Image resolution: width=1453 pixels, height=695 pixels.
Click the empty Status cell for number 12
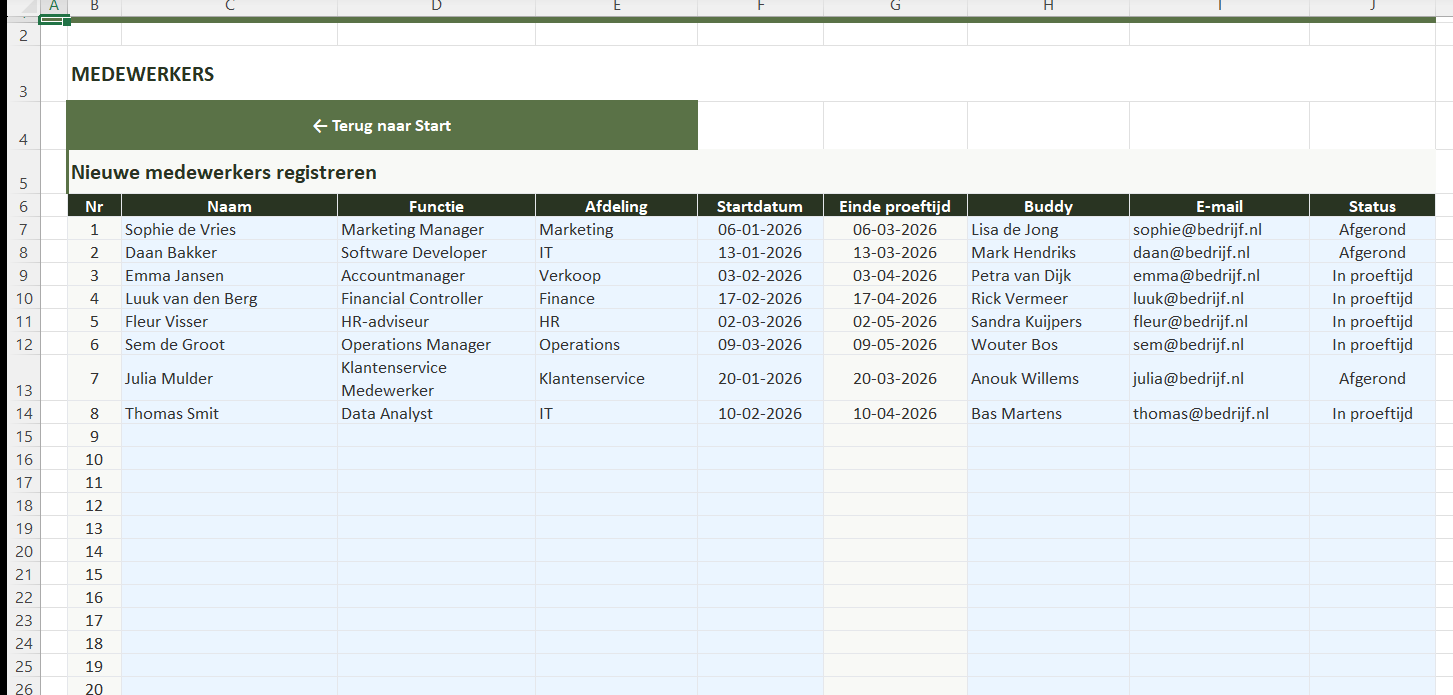click(x=1371, y=505)
